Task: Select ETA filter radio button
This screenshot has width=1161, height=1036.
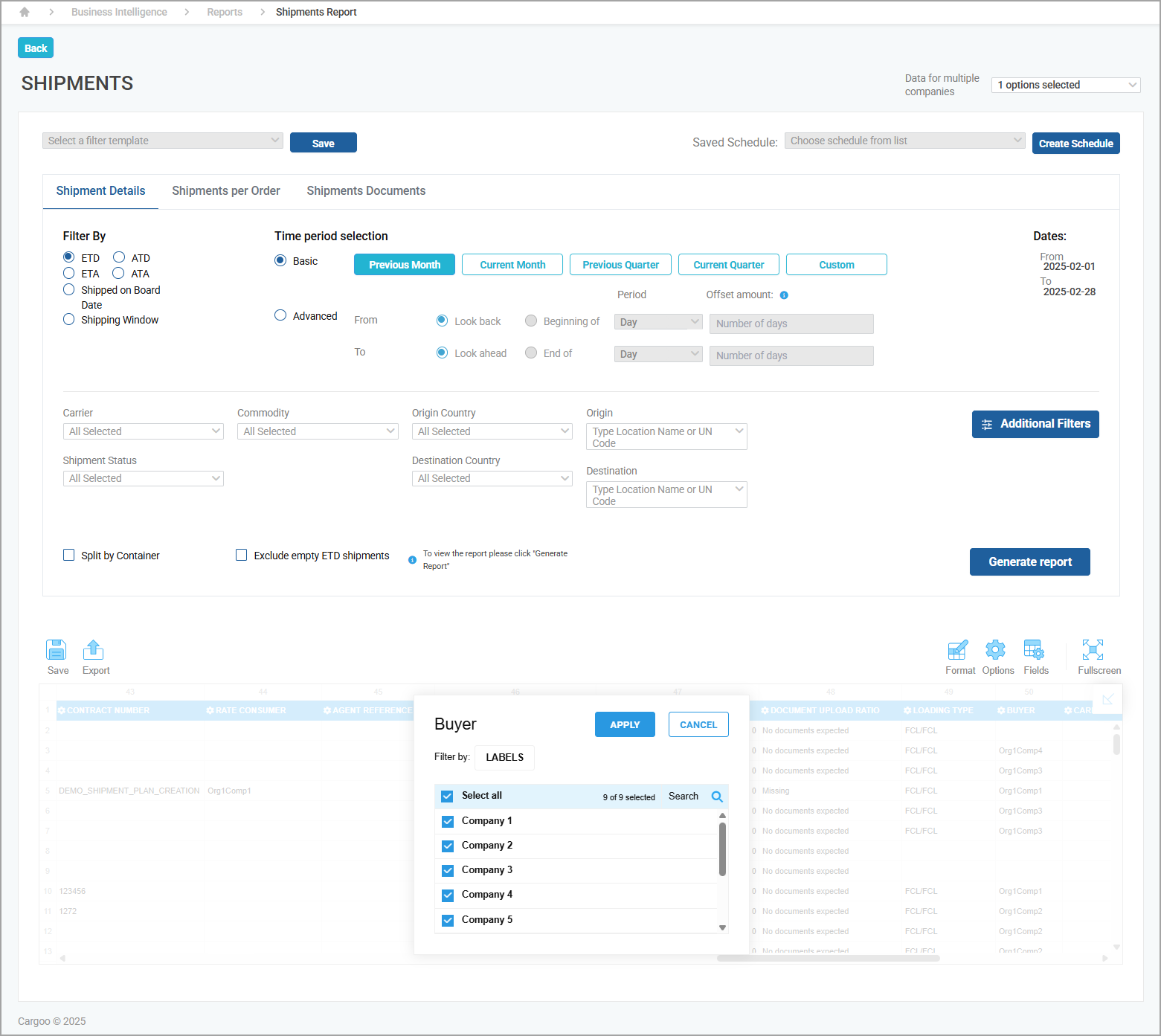Action: point(69,273)
